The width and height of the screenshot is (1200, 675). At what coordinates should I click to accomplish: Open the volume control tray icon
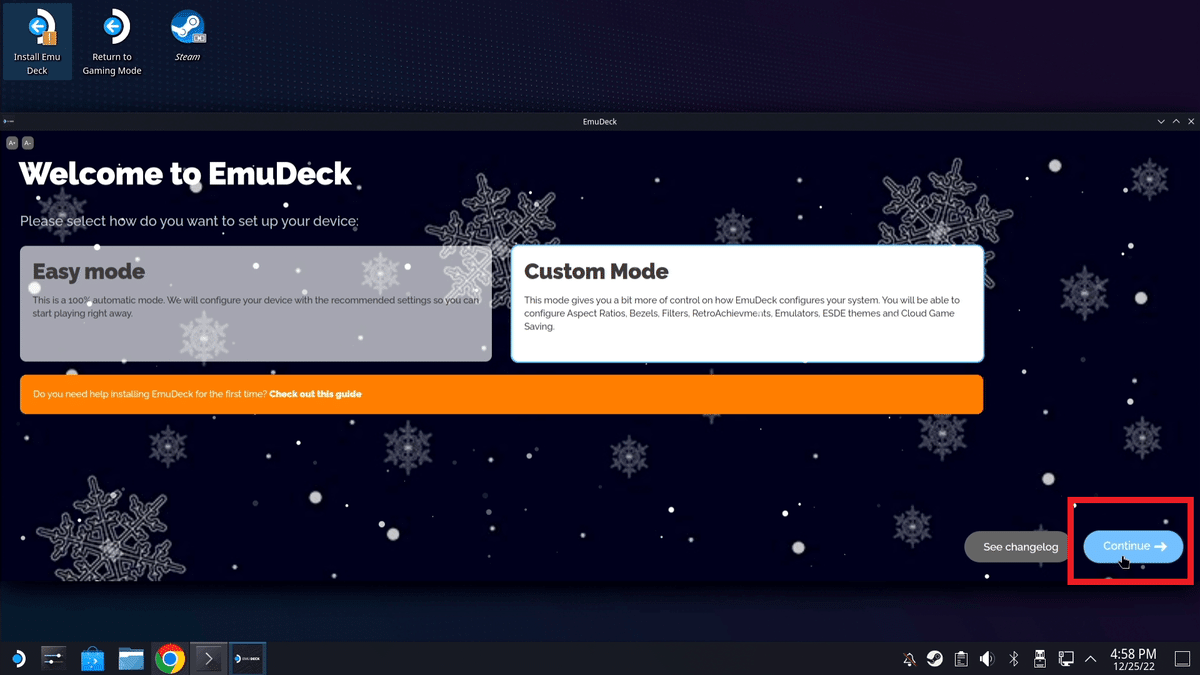[987, 659]
